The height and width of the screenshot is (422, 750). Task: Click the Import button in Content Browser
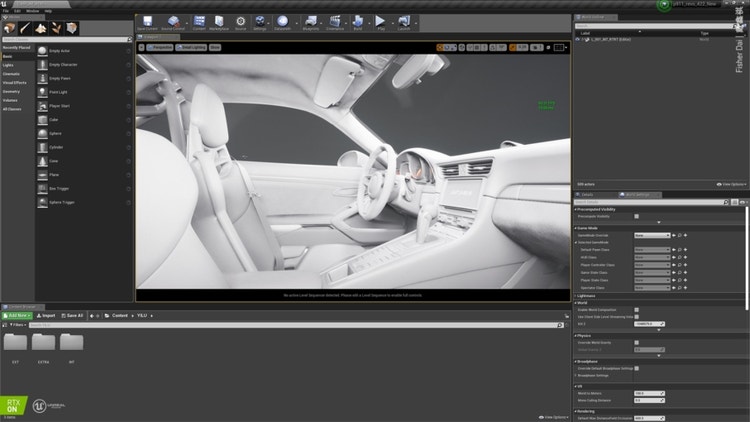tap(47, 315)
